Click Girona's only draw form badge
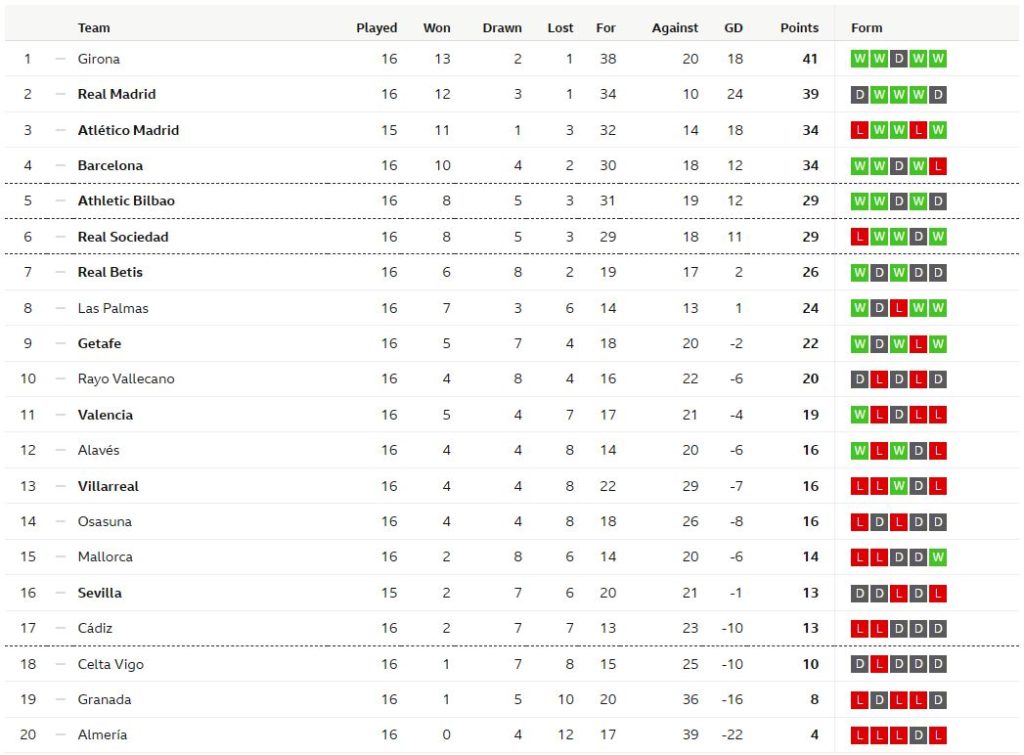 (x=898, y=59)
